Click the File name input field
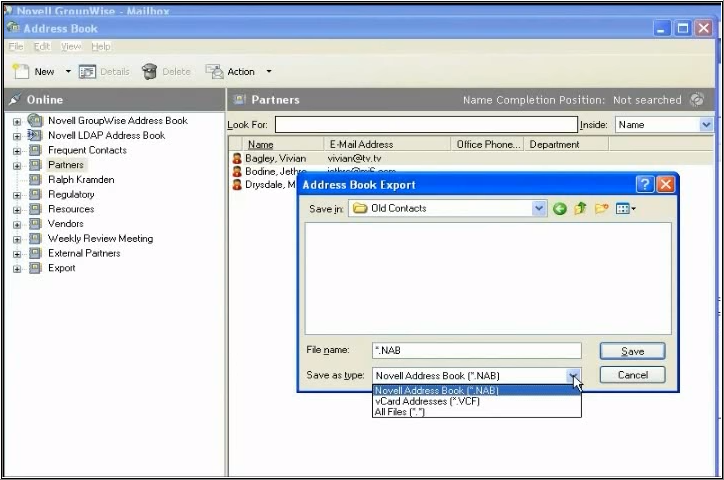724x480 pixels. click(x=477, y=350)
